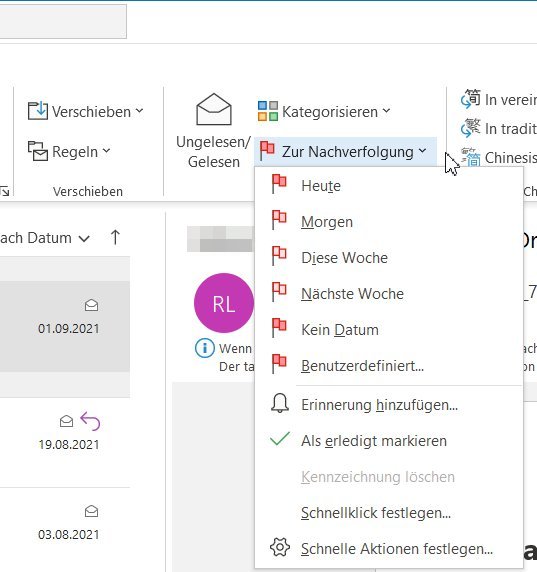
Task: Choose Heute in the follow-up menu
Action: click(x=389, y=185)
